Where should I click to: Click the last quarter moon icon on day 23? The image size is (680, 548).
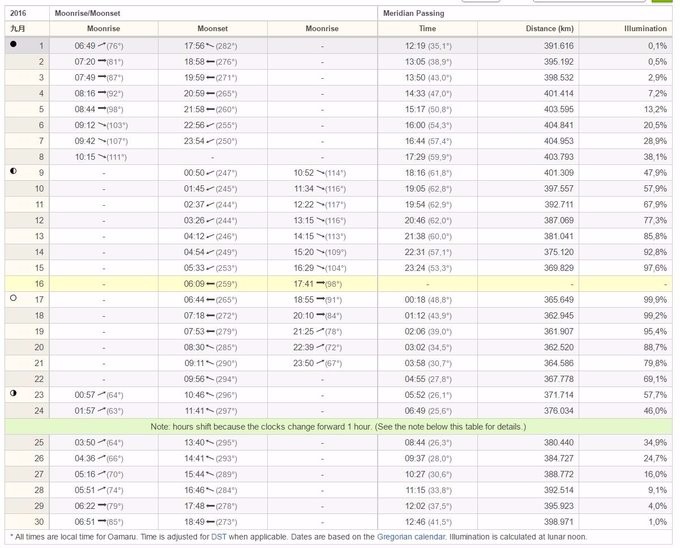(x=13, y=393)
